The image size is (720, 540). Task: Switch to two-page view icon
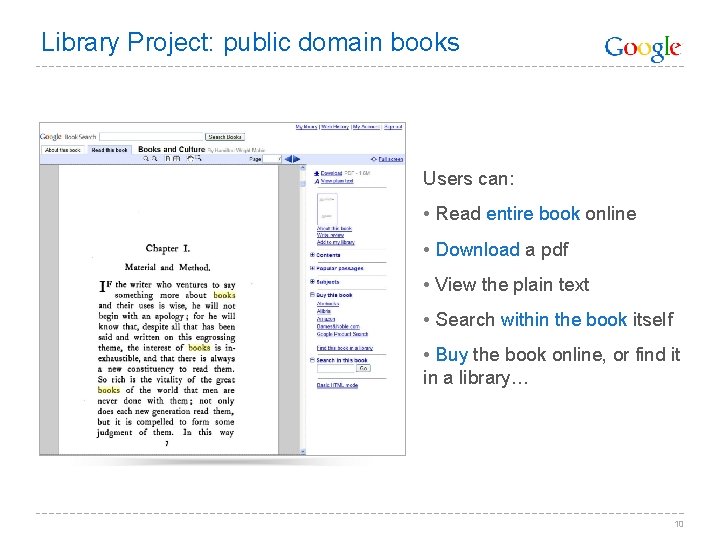[176, 159]
